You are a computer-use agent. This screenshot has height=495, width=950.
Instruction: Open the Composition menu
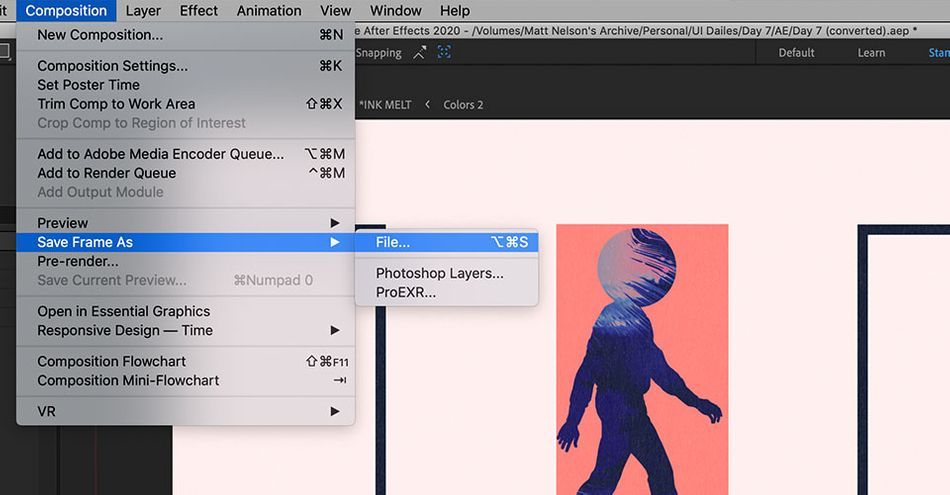point(66,10)
